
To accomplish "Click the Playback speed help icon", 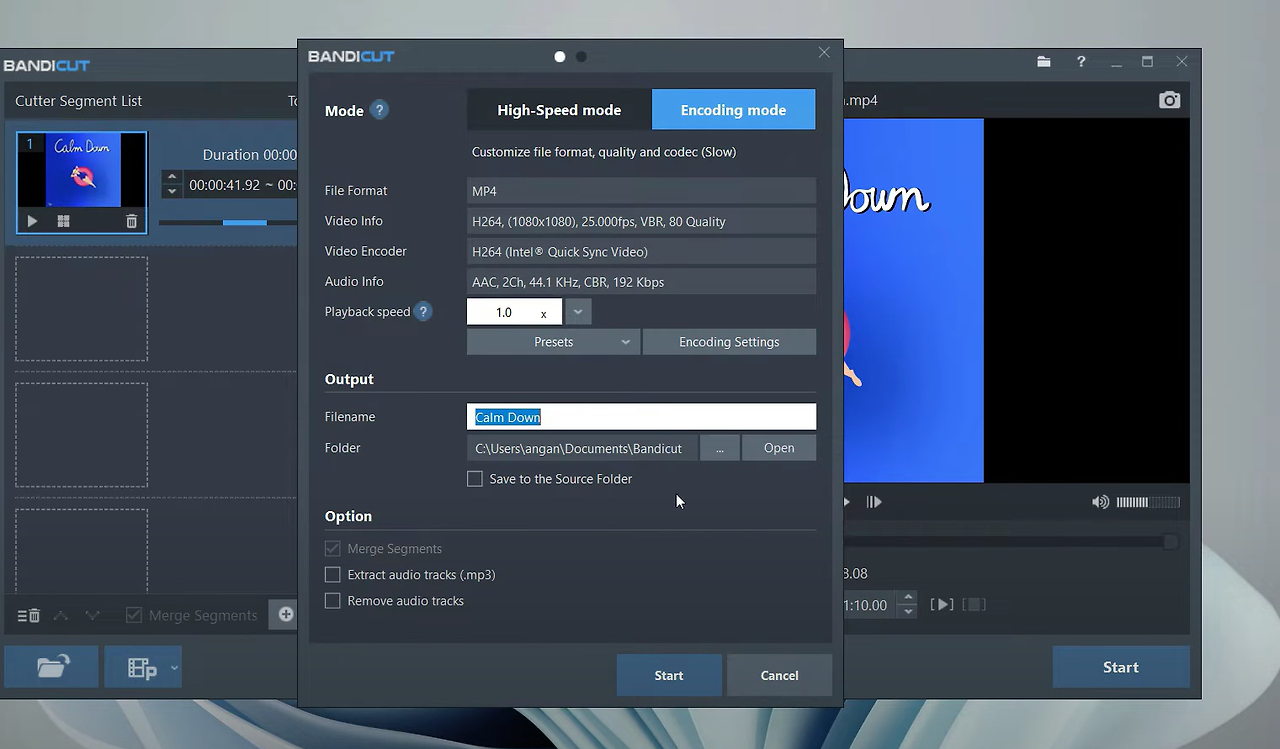I will click(x=423, y=312).
